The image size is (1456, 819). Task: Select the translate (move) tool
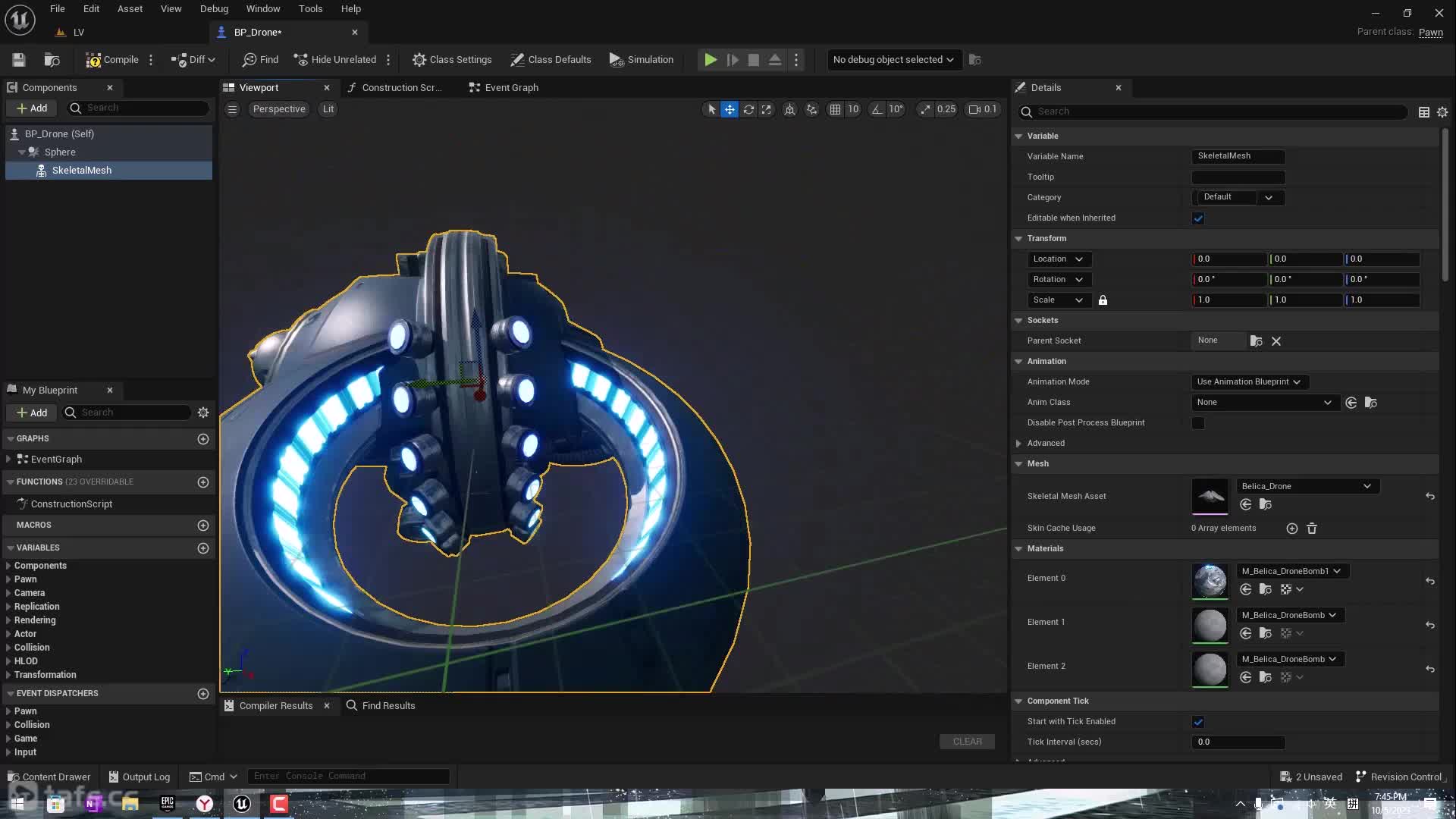[x=730, y=109]
